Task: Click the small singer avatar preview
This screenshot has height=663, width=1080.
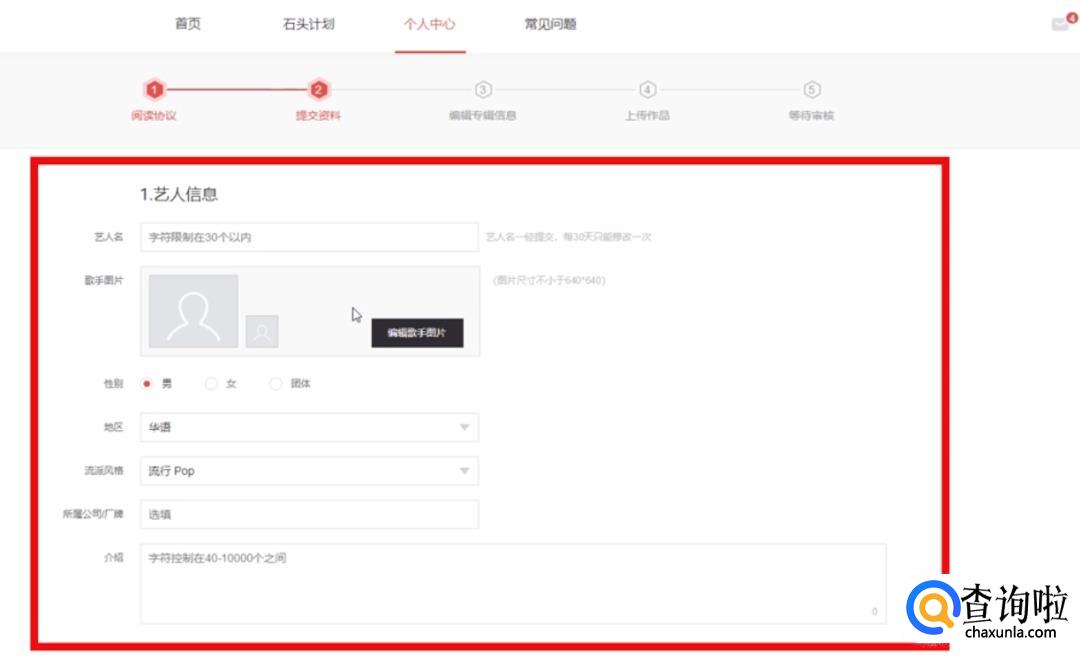Action: pyautogui.click(x=262, y=331)
